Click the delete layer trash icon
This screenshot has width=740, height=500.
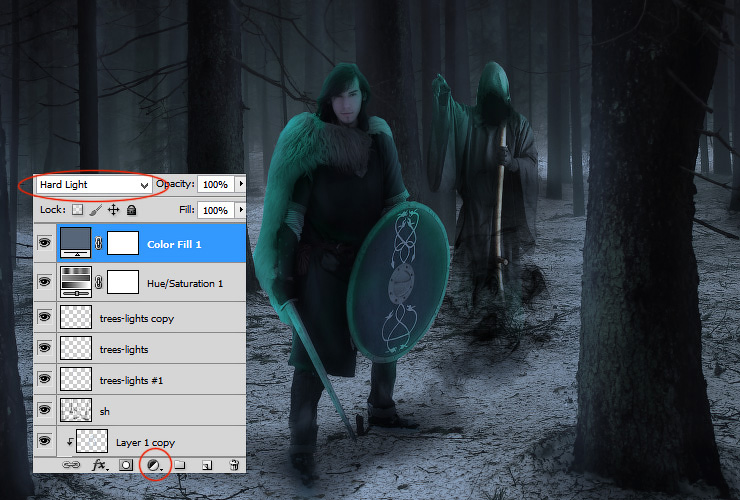[234, 465]
